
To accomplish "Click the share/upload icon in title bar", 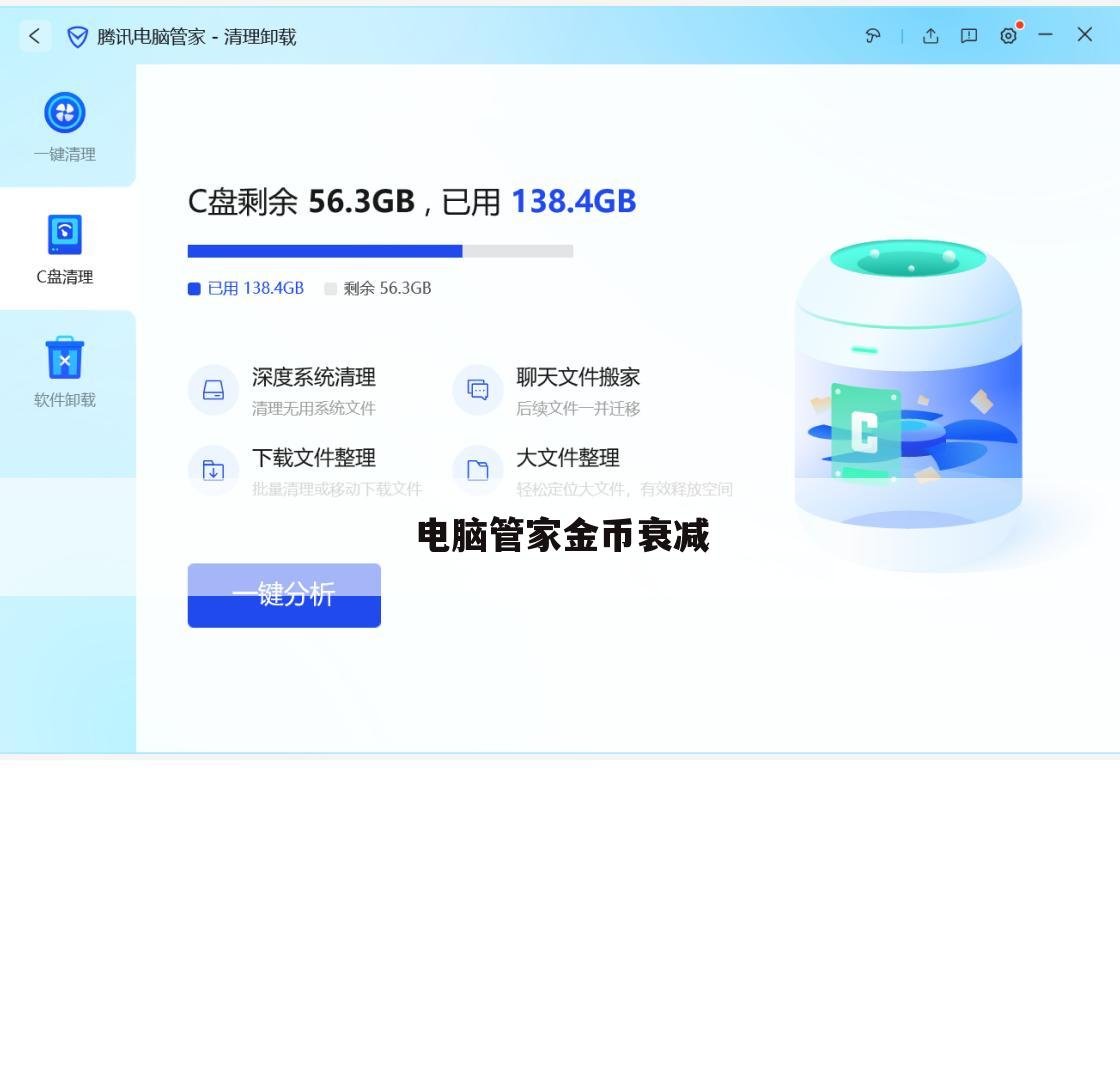I will [x=930, y=36].
